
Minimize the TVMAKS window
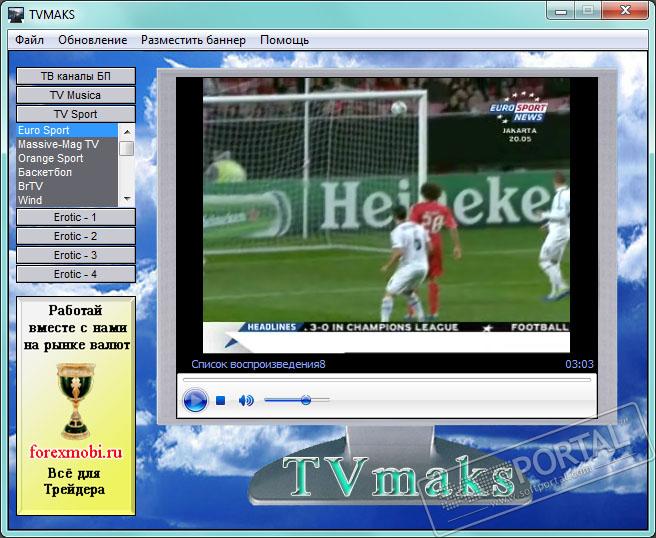[560, 11]
